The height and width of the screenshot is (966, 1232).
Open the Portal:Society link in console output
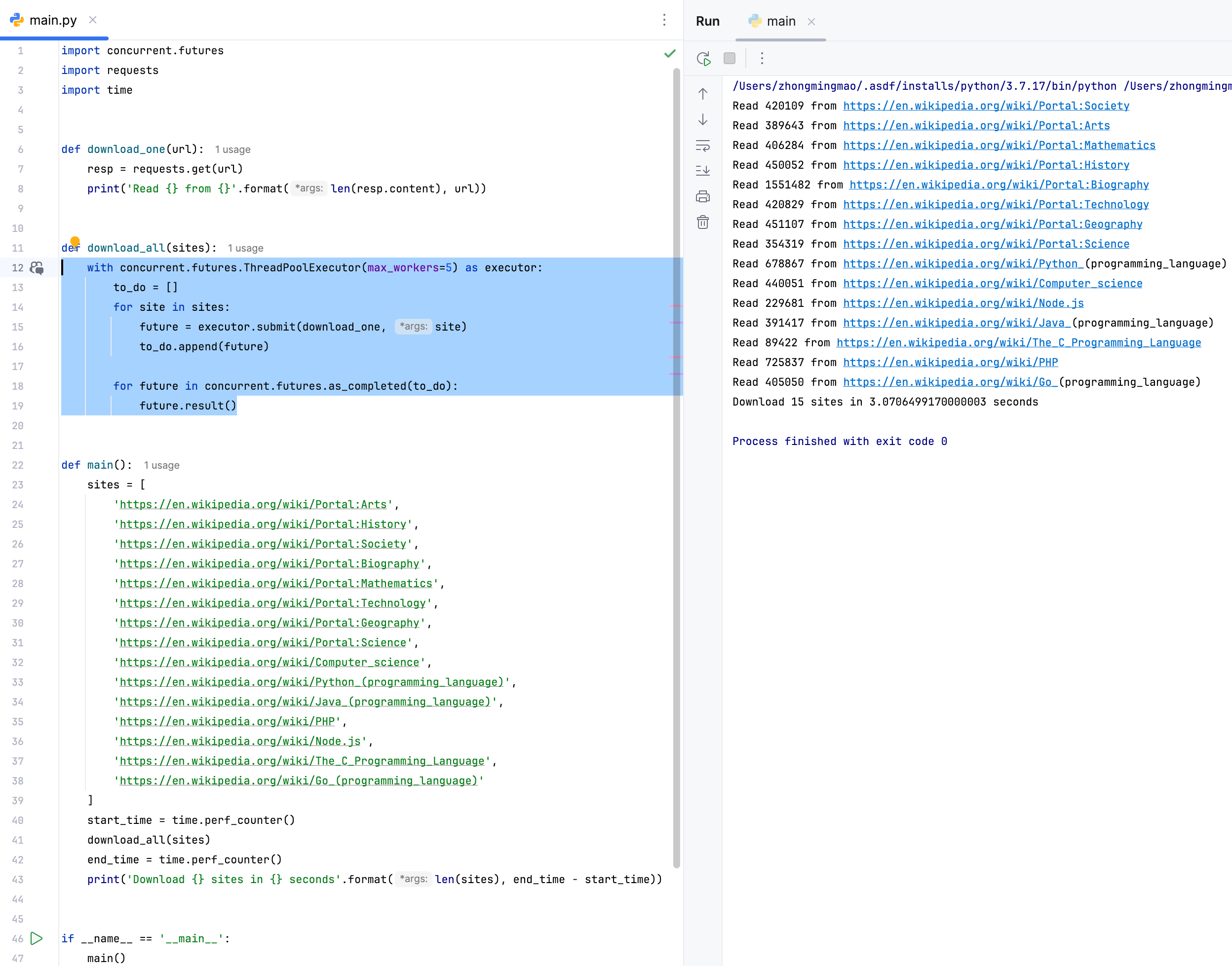click(x=986, y=106)
